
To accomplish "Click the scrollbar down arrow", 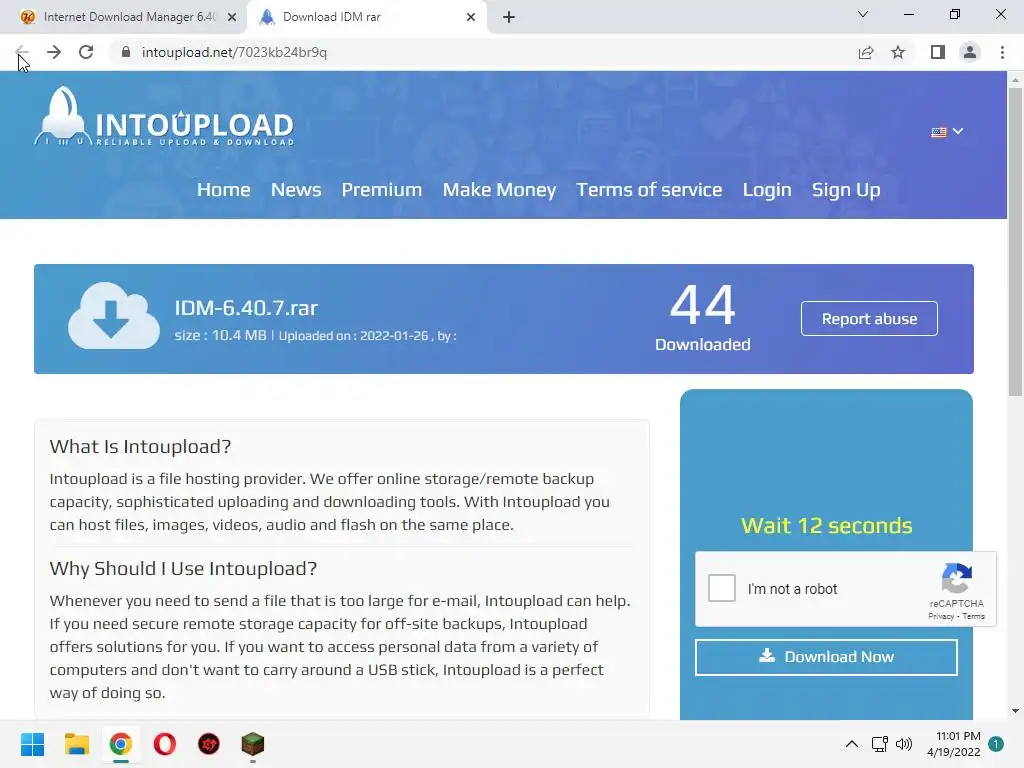I will tap(1015, 711).
